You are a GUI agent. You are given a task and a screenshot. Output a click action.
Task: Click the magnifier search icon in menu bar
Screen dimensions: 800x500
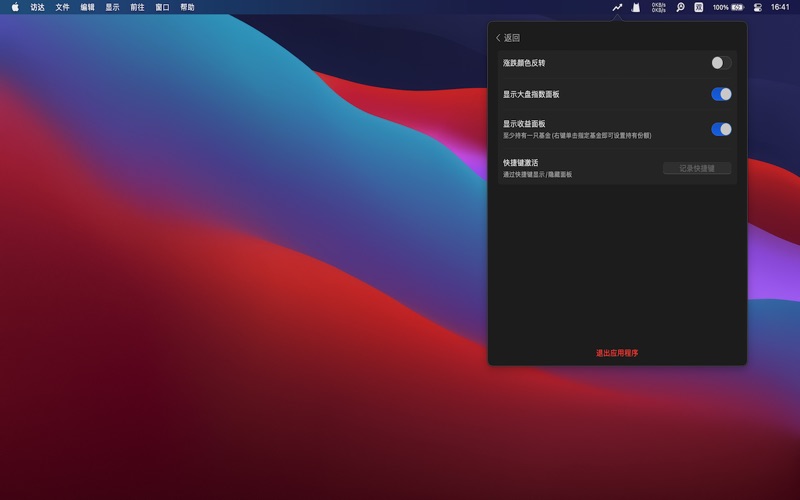pyautogui.click(x=680, y=7)
